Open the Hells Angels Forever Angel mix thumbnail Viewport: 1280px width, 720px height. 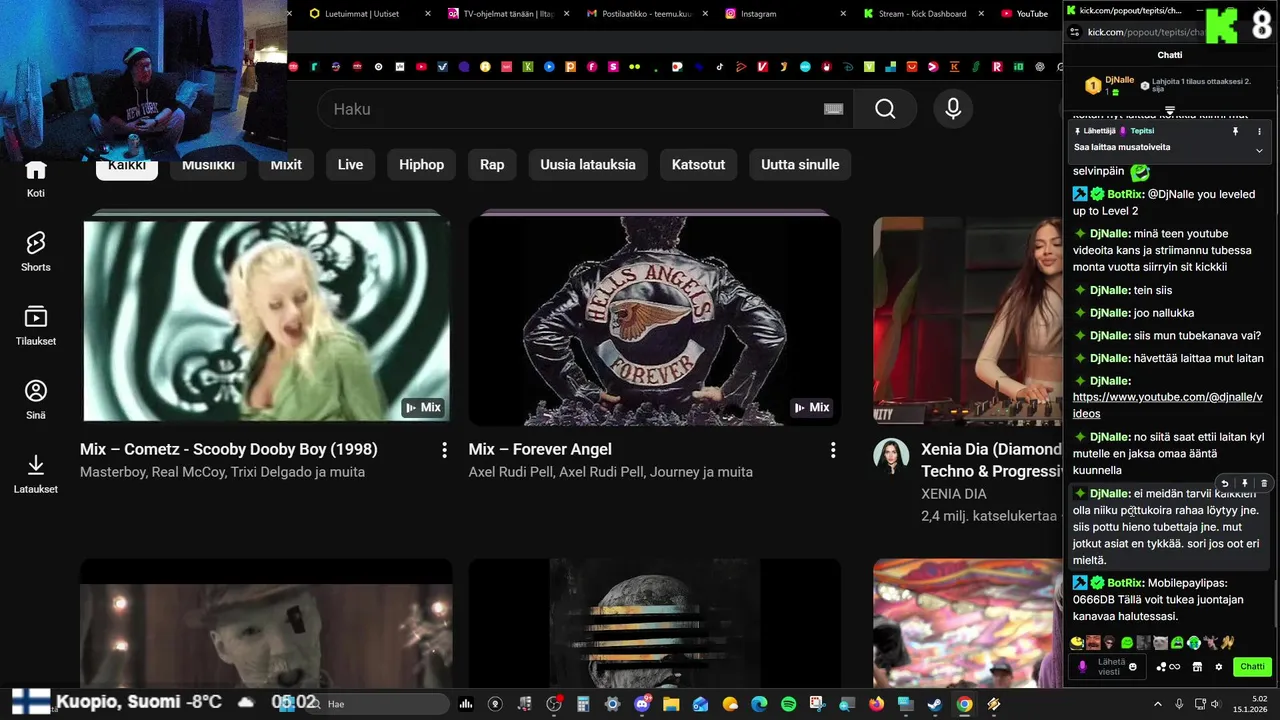click(x=654, y=321)
